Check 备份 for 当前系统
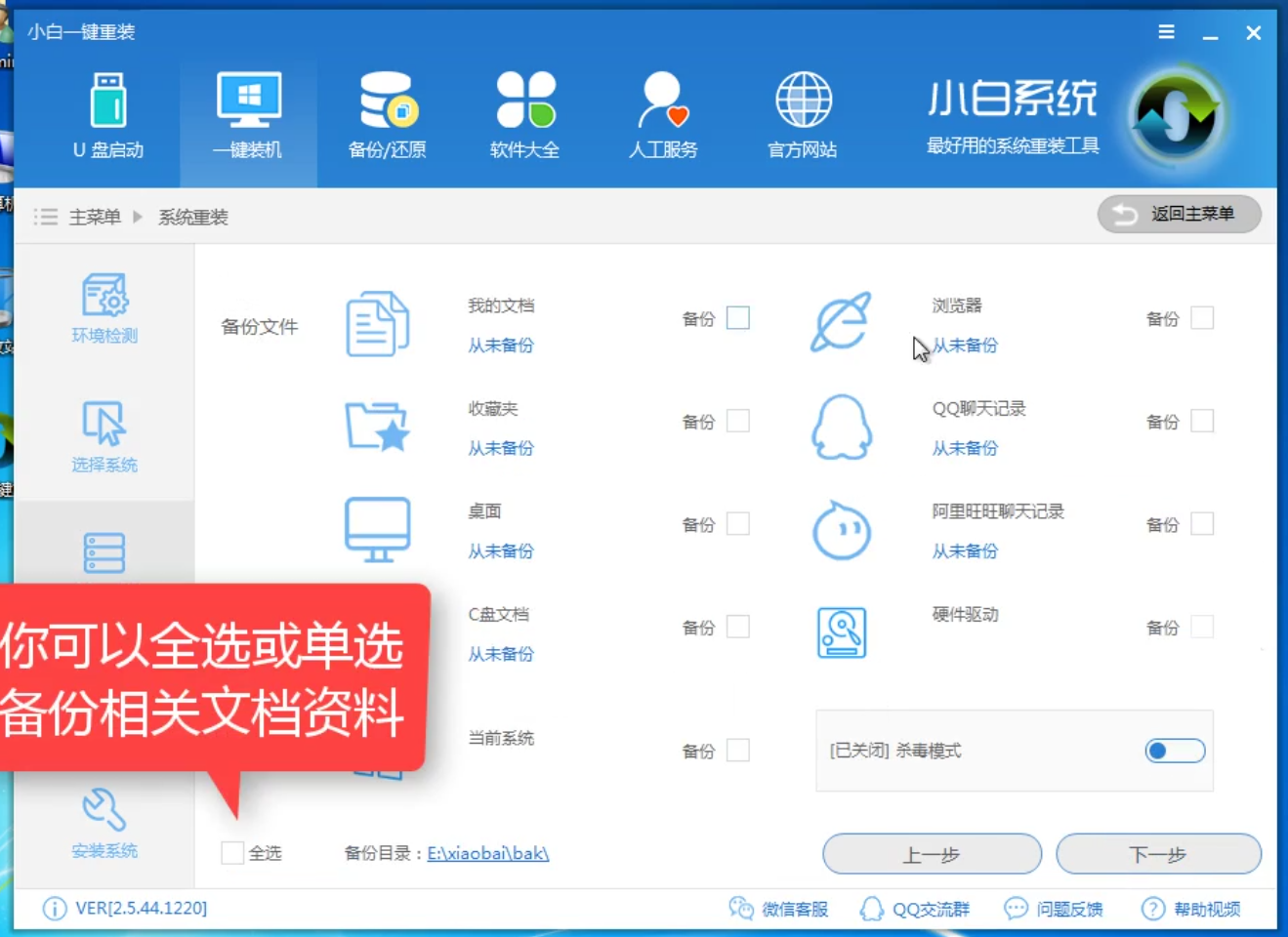The height and width of the screenshot is (937, 1288). click(738, 751)
